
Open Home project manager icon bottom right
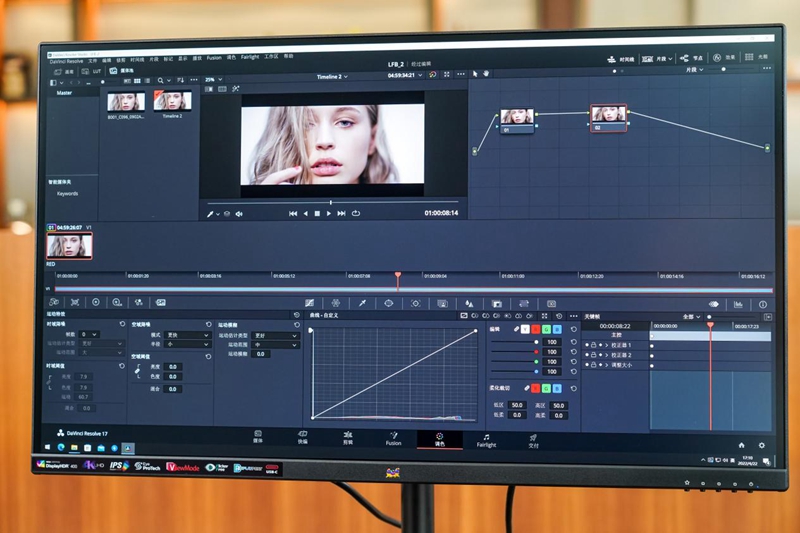pyautogui.click(x=741, y=445)
